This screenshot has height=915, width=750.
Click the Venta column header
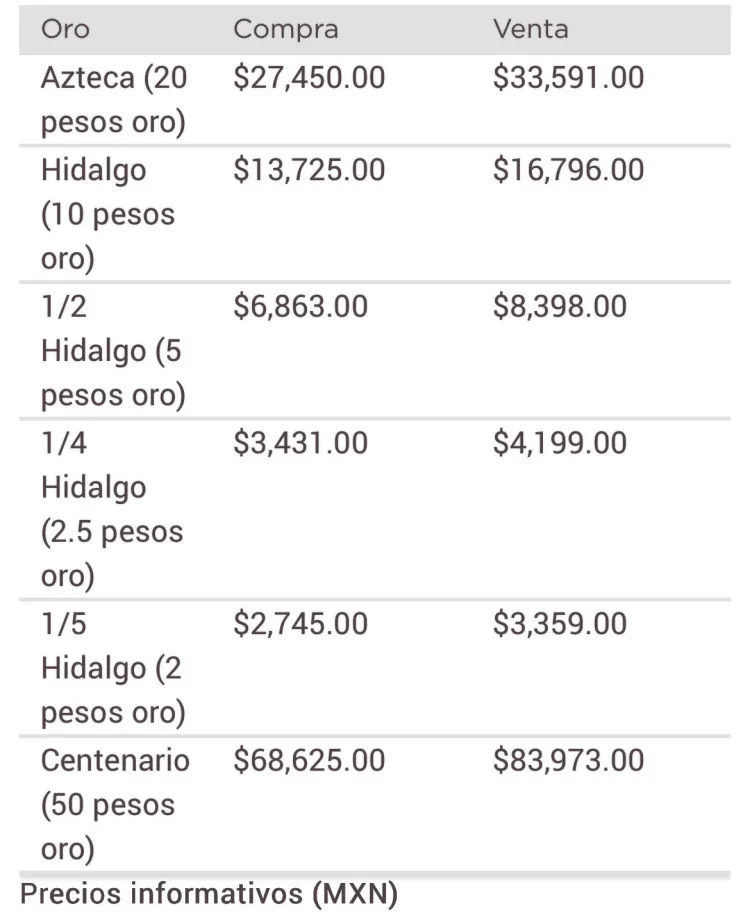(x=530, y=29)
